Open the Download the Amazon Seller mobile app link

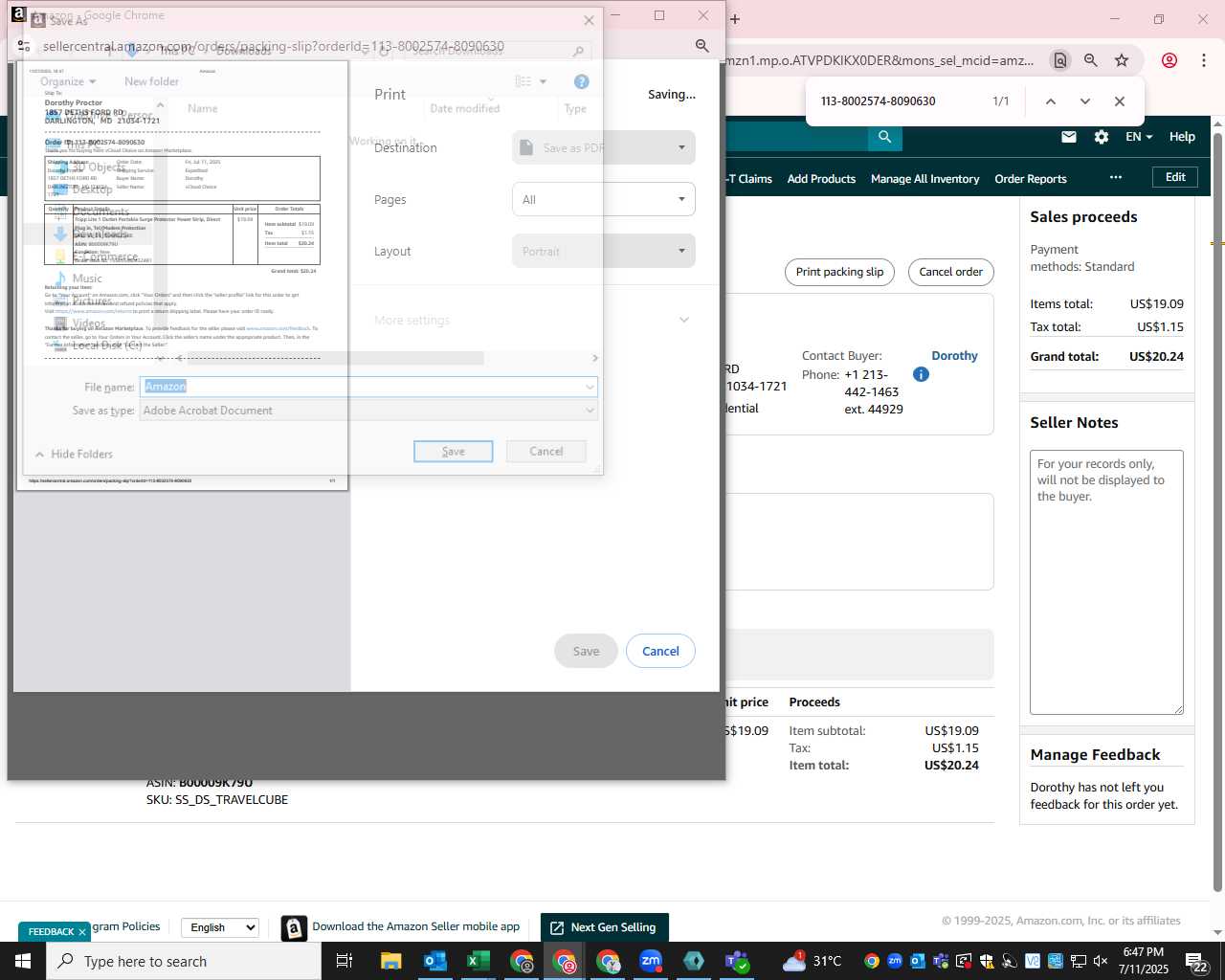point(415,926)
